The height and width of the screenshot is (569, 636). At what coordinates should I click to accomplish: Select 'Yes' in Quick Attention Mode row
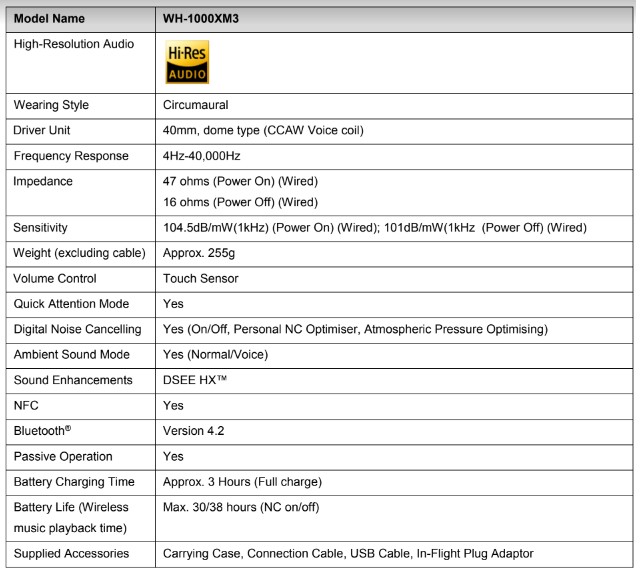(x=173, y=304)
